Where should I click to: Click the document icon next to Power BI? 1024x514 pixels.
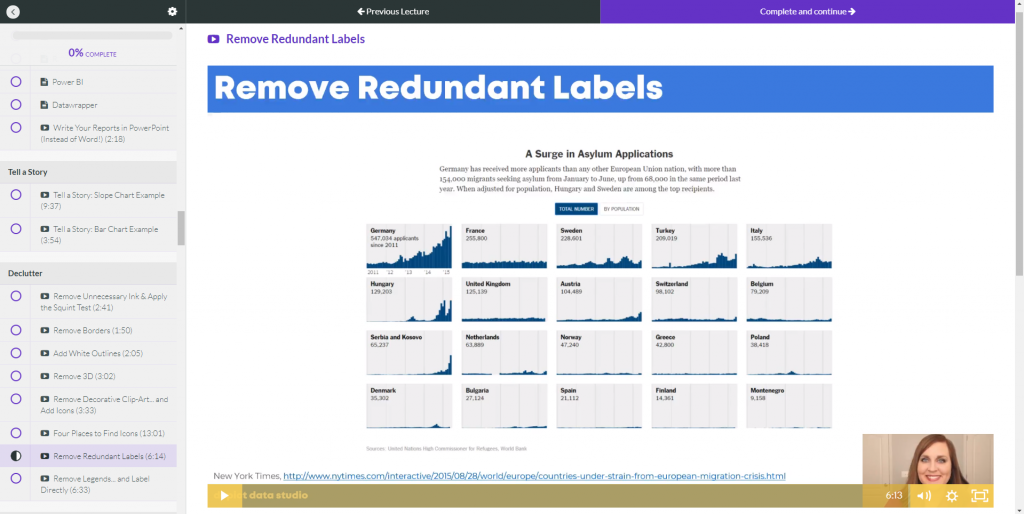coord(44,82)
